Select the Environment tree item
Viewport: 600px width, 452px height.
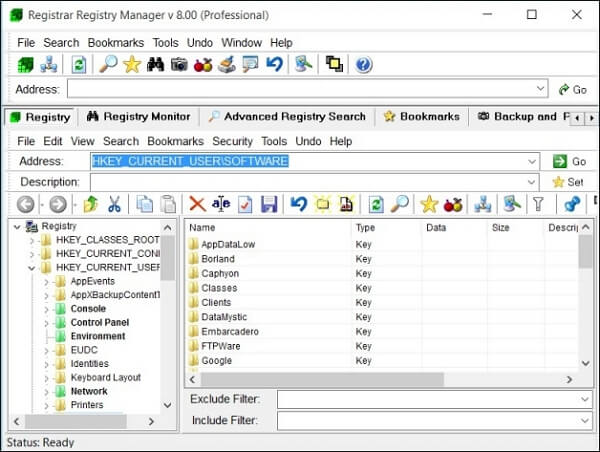(98, 336)
